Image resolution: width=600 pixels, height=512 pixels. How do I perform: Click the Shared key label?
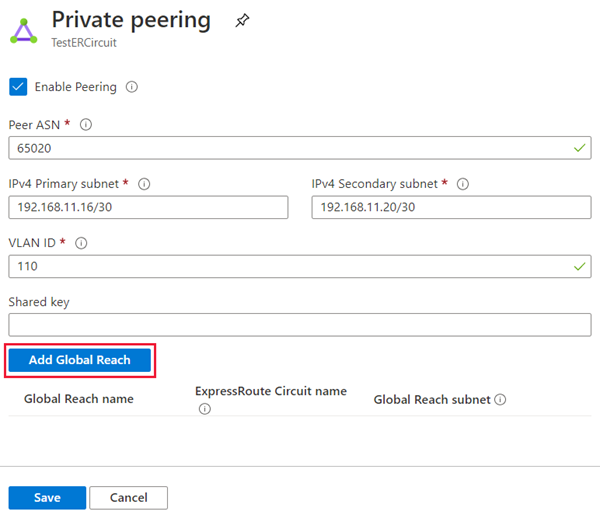tap(39, 302)
